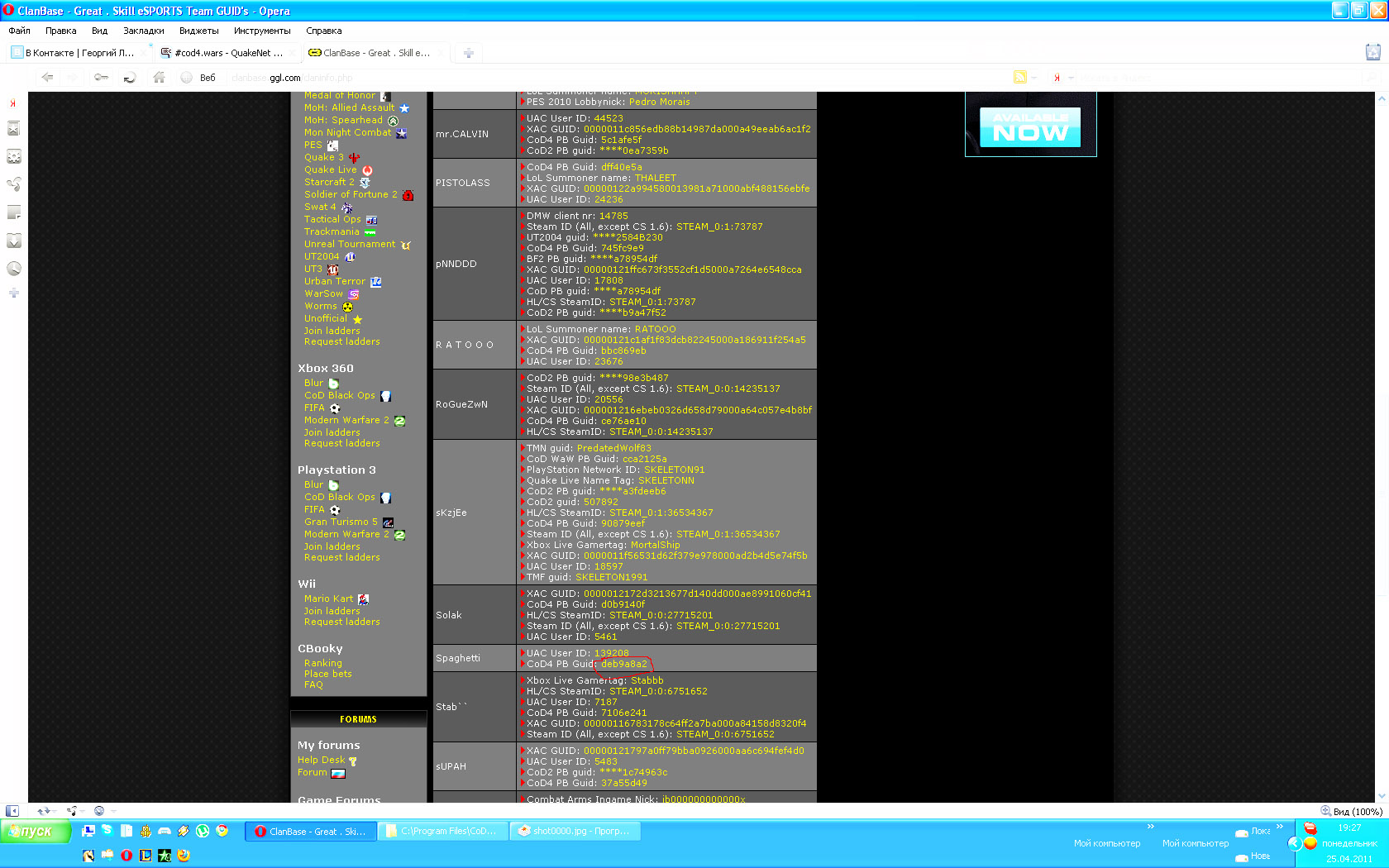Open the Urban Terror ladder link
This screenshot has height=868, width=1389.
point(335,281)
